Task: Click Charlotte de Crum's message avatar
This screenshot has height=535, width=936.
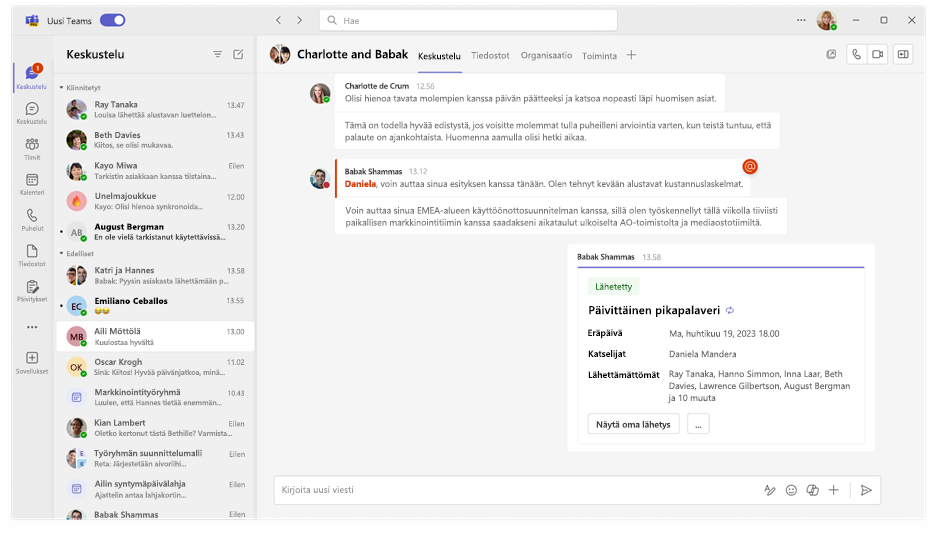Action: tap(320, 93)
